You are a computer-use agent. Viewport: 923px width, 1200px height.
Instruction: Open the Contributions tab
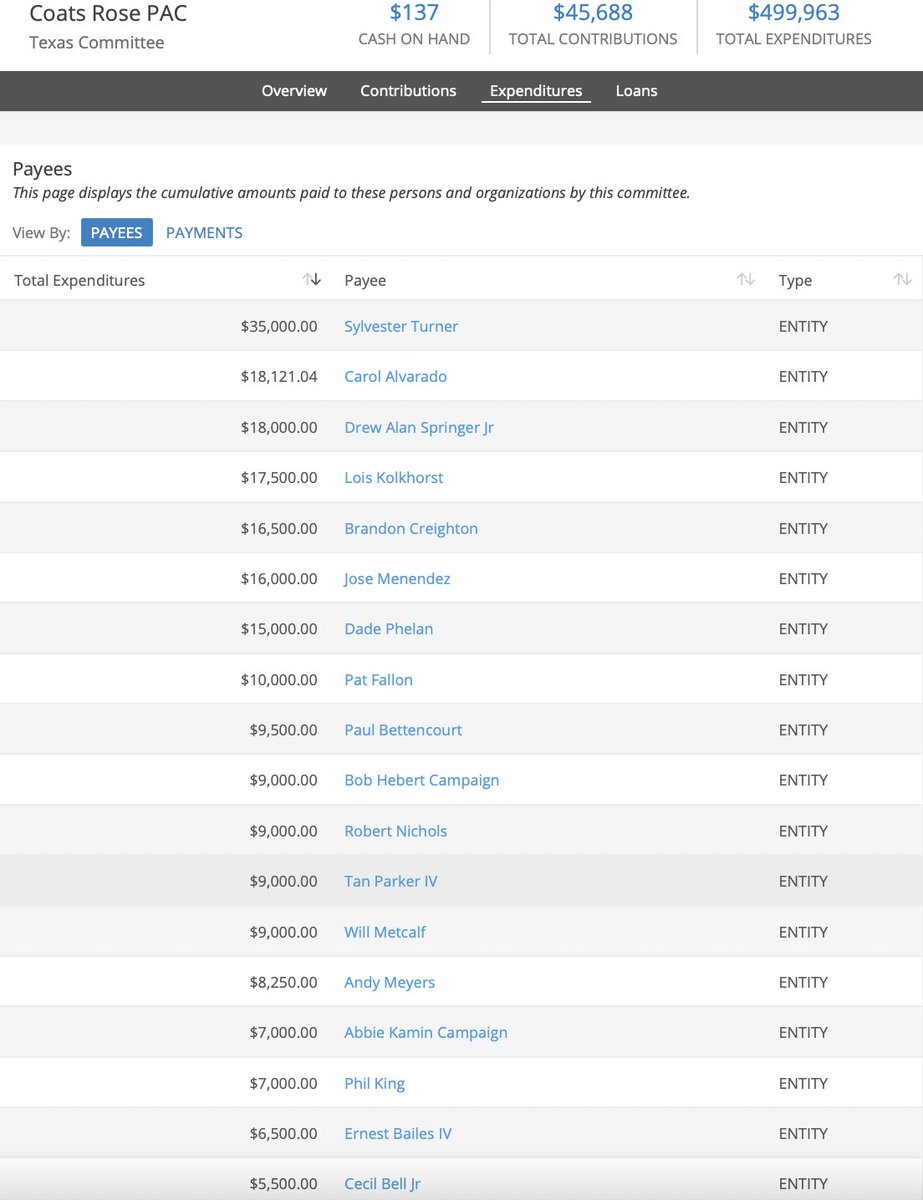408,91
